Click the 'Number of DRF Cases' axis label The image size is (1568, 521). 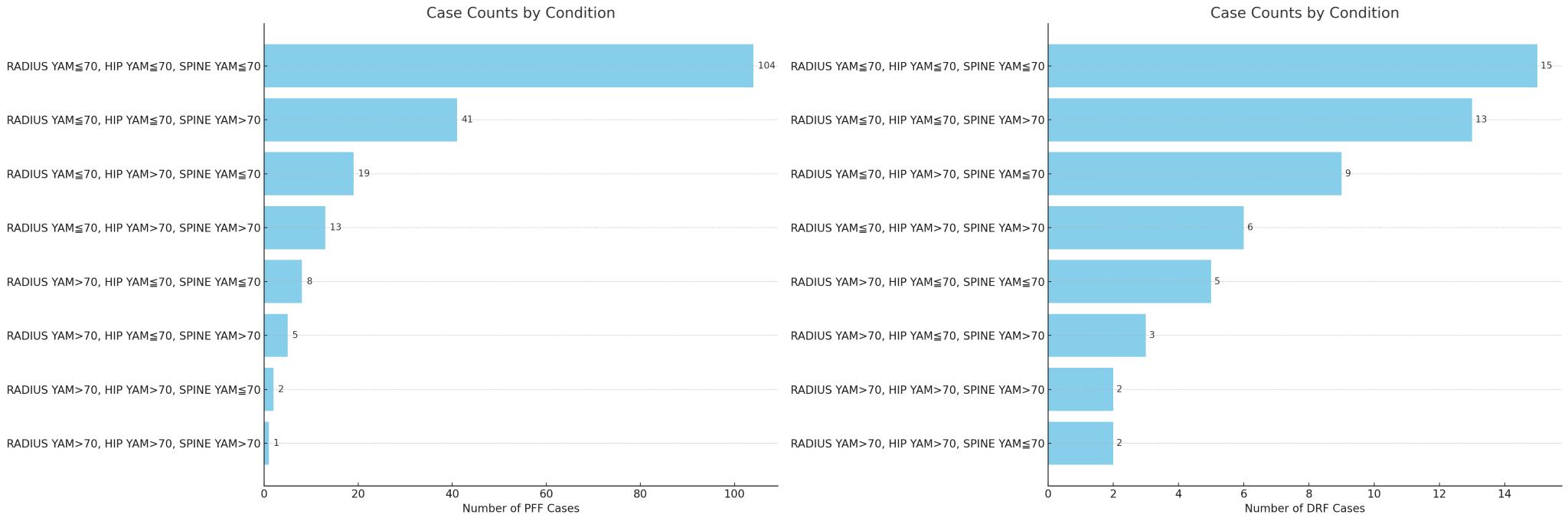tap(1305, 509)
